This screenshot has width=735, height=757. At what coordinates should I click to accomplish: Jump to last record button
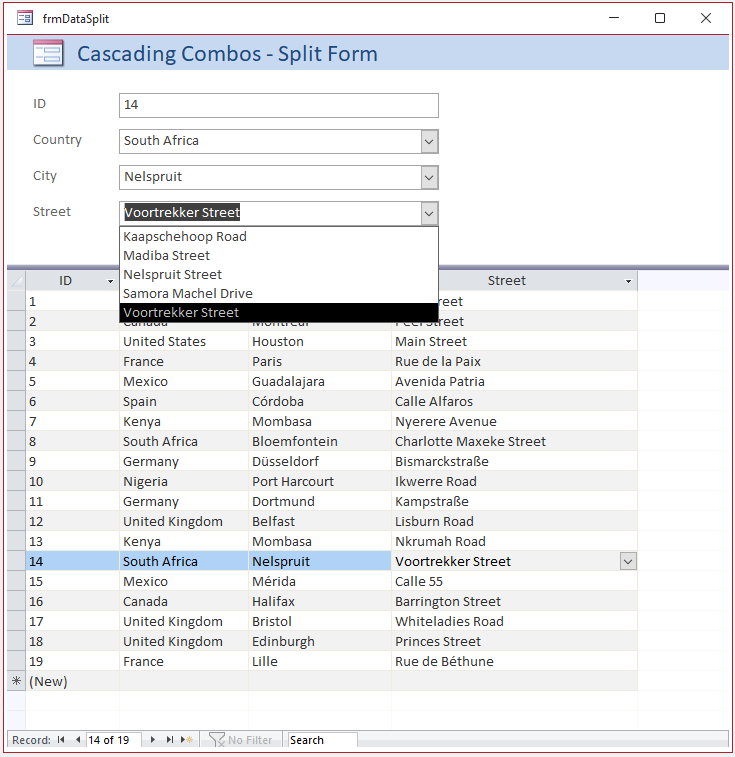[x=170, y=740]
